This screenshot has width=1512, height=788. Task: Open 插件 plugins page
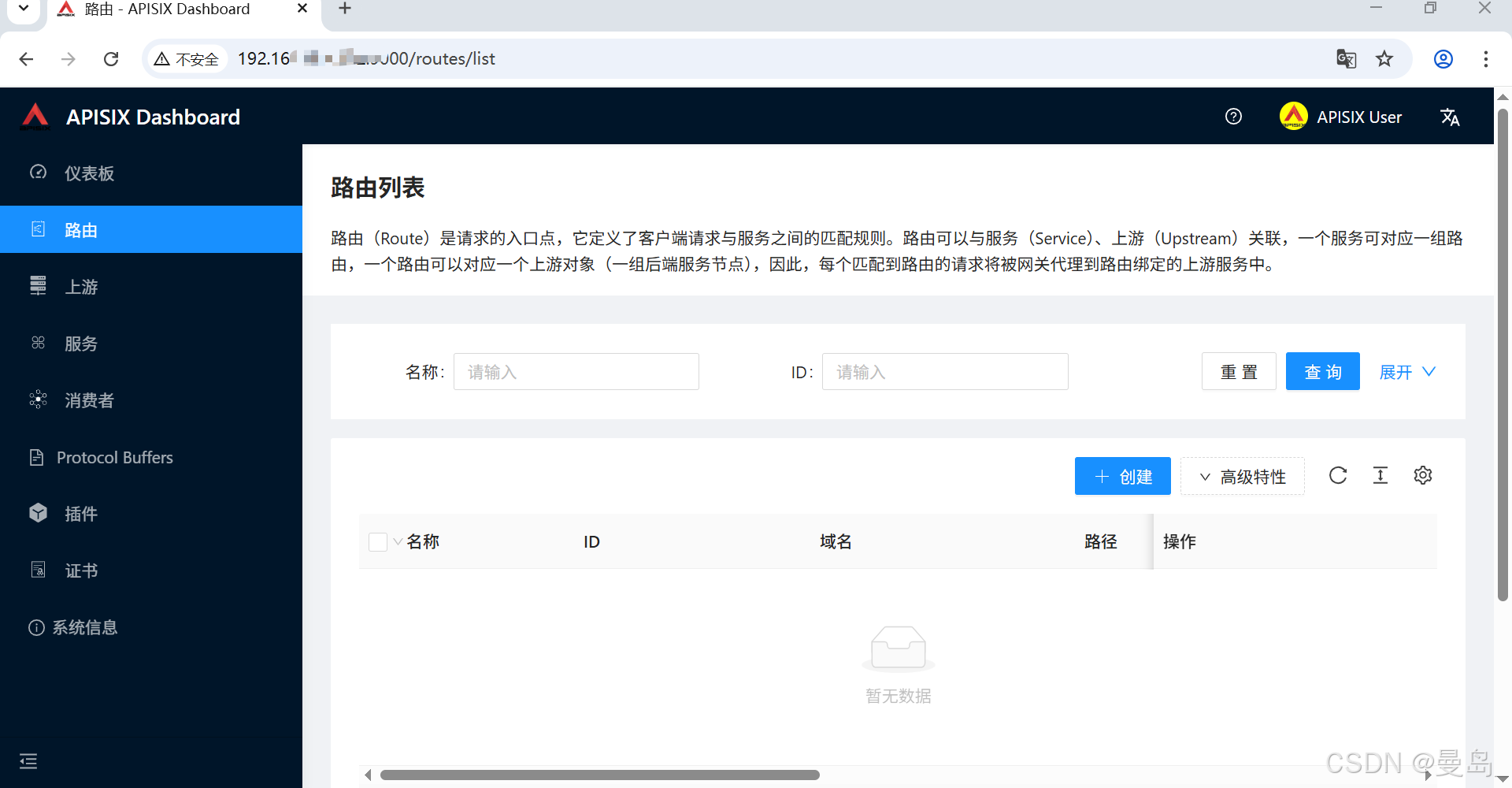tap(151, 514)
